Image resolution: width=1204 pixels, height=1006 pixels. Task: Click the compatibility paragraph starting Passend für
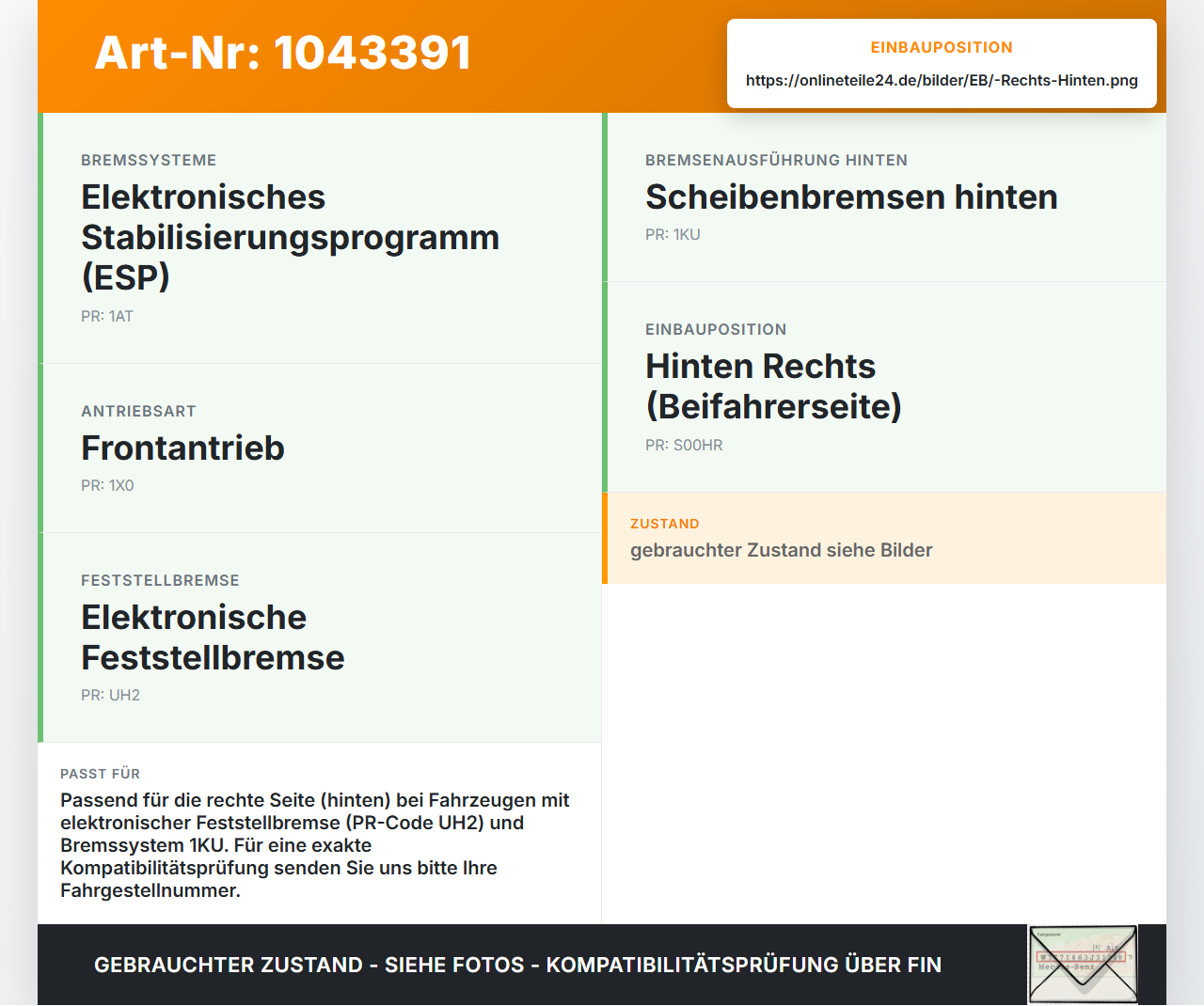[x=315, y=845]
